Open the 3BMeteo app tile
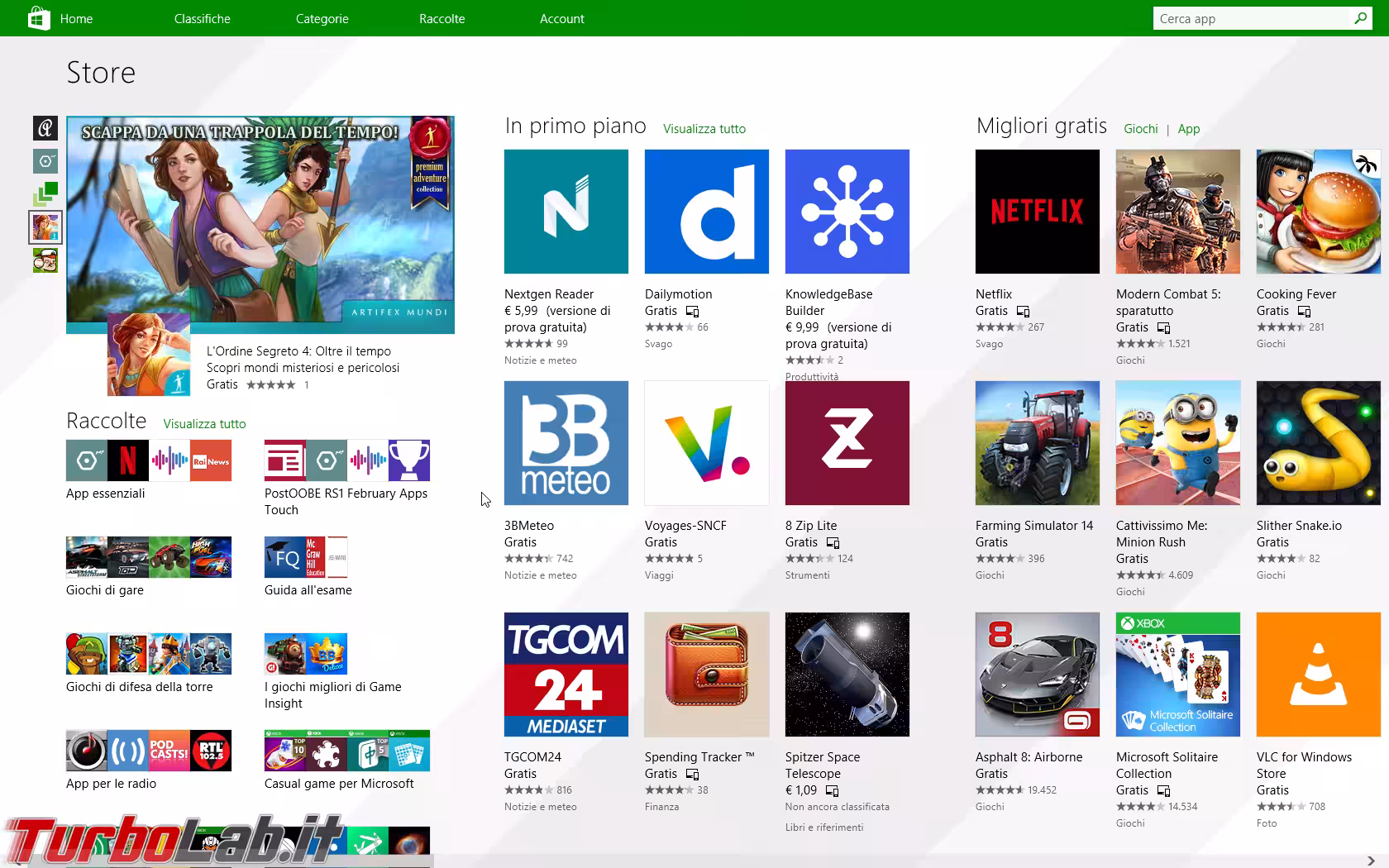1389x868 pixels. pos(566,443)
